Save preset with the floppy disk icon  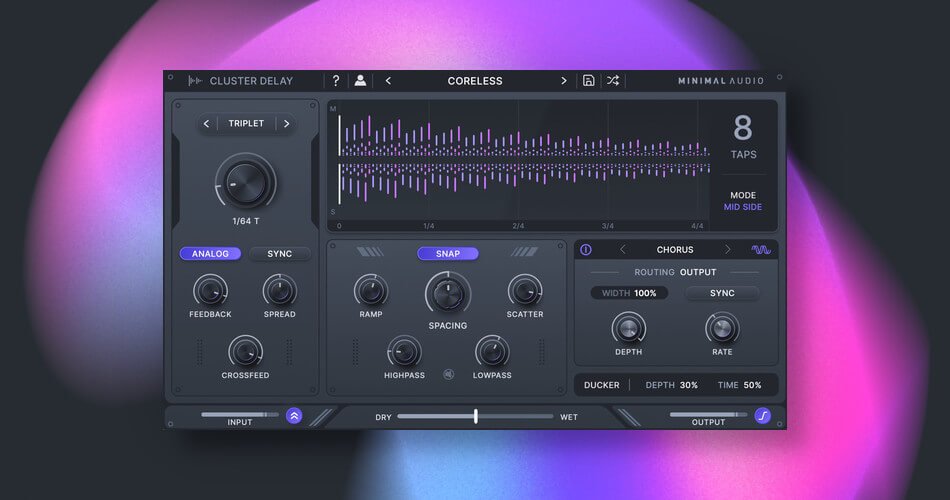(588, 81)
